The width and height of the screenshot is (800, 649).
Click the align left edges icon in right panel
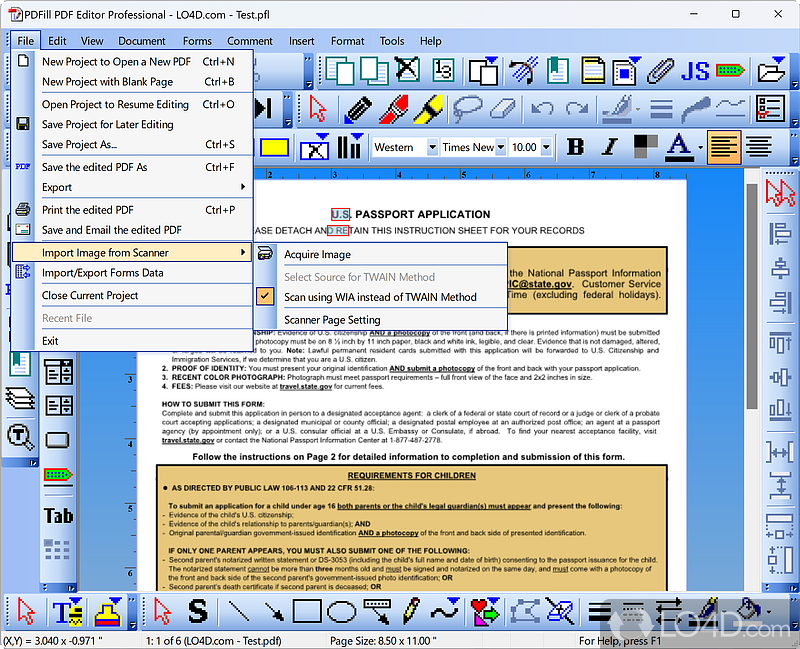pyautogui.click(x=780, y=234)
